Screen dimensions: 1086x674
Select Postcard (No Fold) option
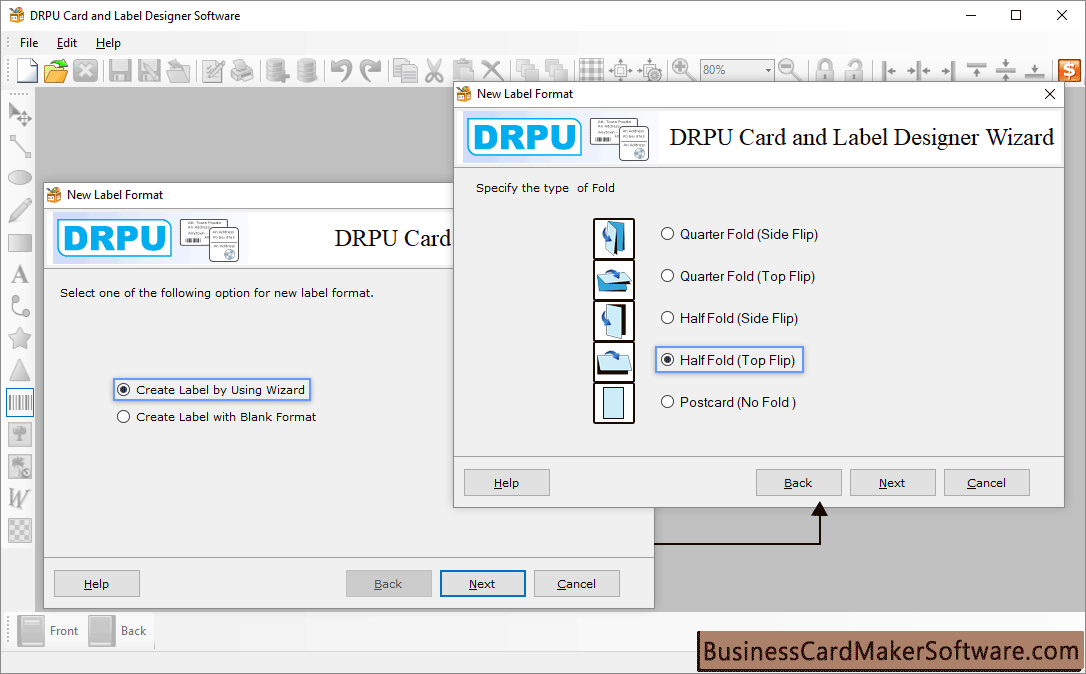point(729,402)
